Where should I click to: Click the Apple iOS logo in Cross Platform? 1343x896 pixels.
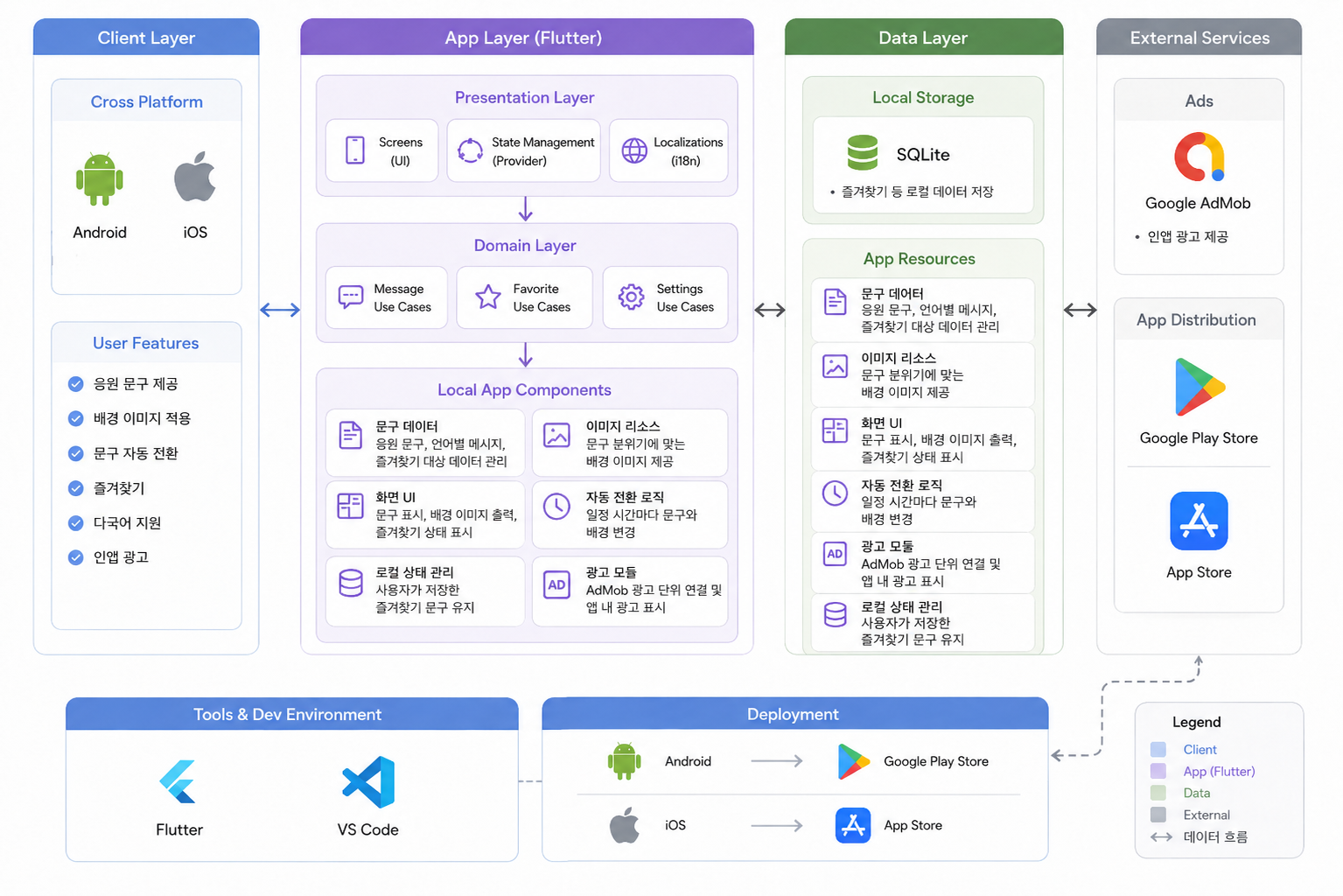tap(194, 177)
